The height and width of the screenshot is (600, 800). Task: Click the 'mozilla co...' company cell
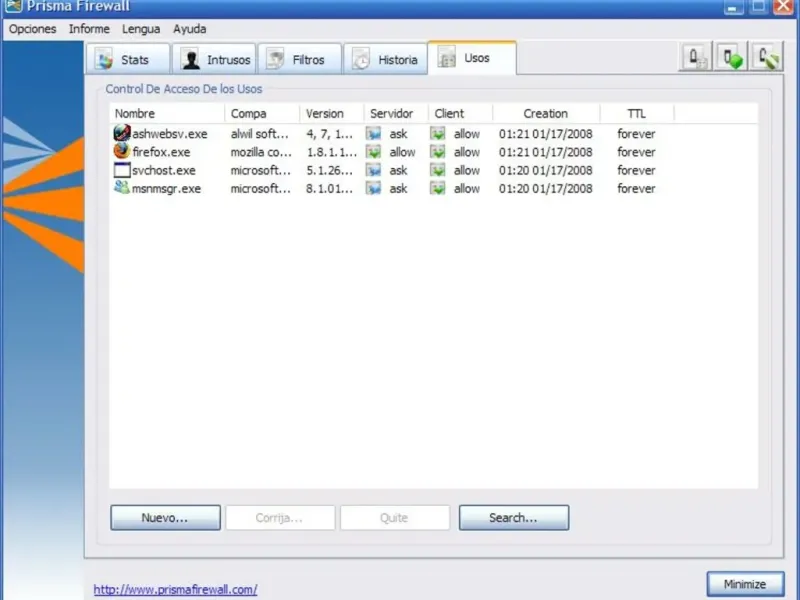[x=261, y=152]
